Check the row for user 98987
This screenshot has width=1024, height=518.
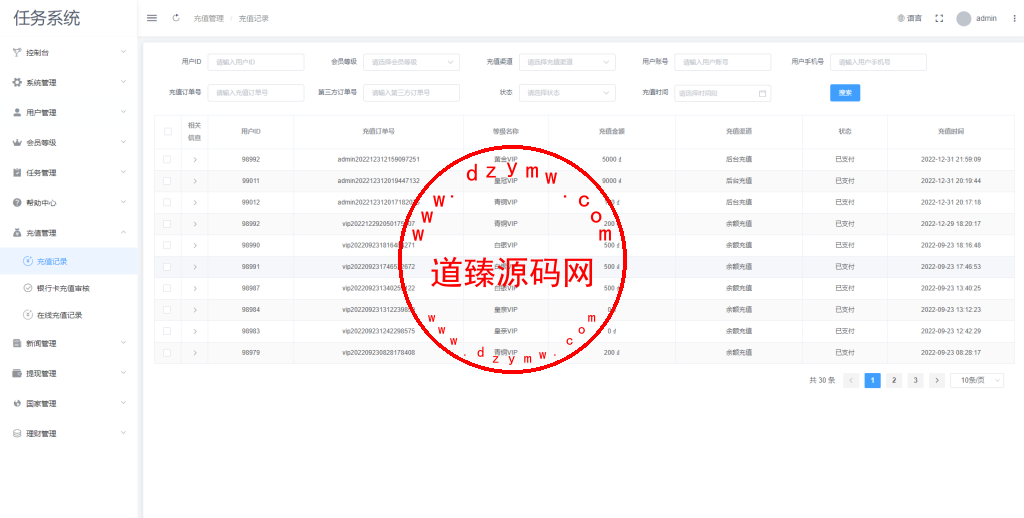(167, 288)
